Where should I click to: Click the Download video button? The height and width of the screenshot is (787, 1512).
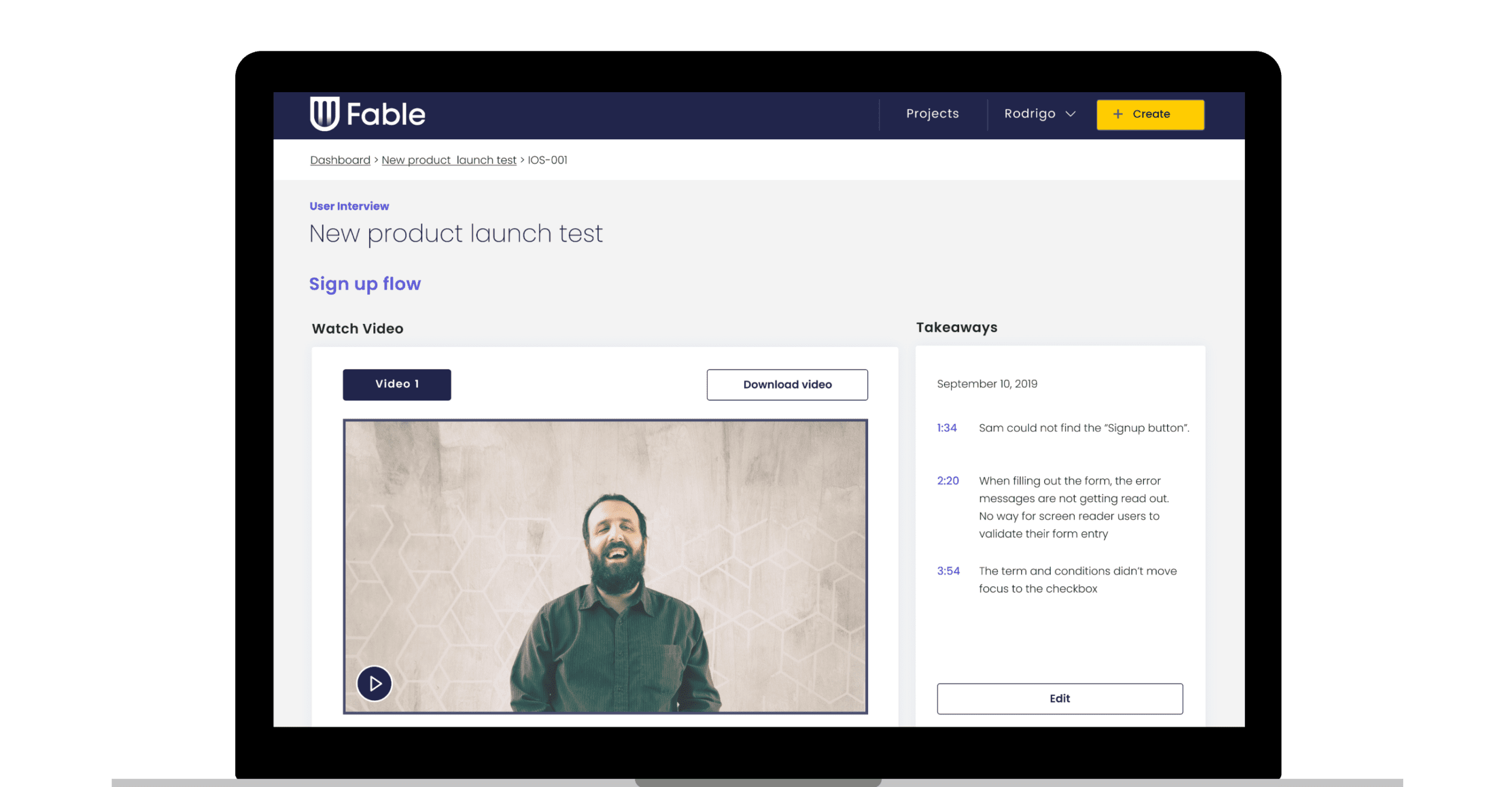[x=787, y=385]
